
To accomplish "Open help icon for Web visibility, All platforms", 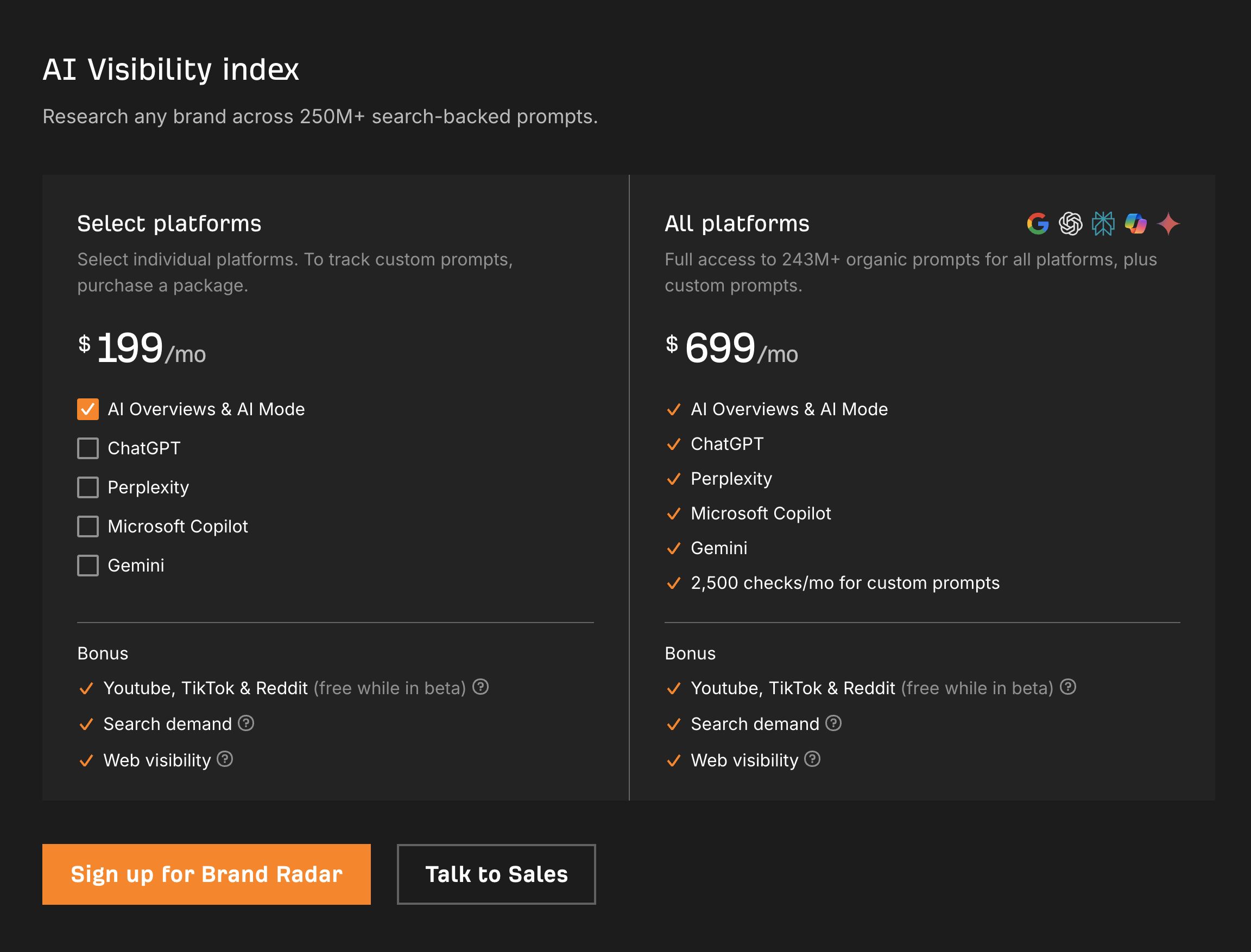I will pyautogui.click(x=812, y=759).
